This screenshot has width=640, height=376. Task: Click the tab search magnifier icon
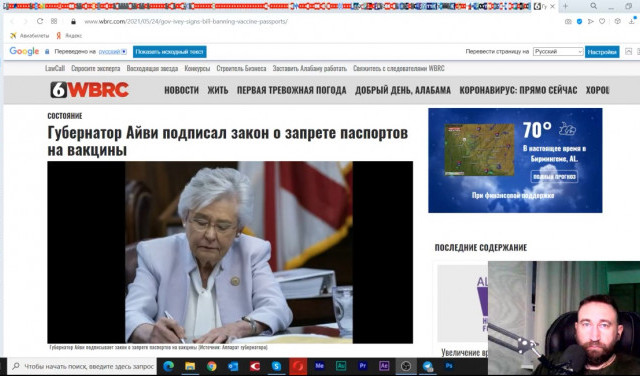click(593, 6)
